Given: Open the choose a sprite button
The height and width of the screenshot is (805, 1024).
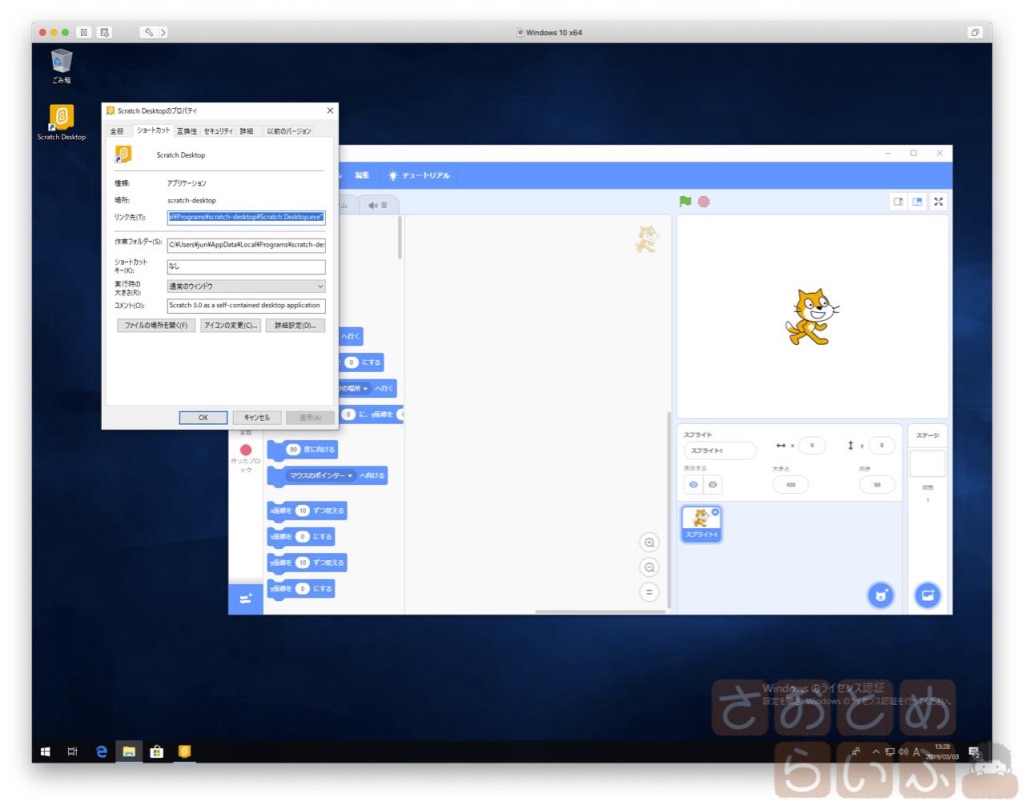Looking at the screenshot, I should coord(880,595).
